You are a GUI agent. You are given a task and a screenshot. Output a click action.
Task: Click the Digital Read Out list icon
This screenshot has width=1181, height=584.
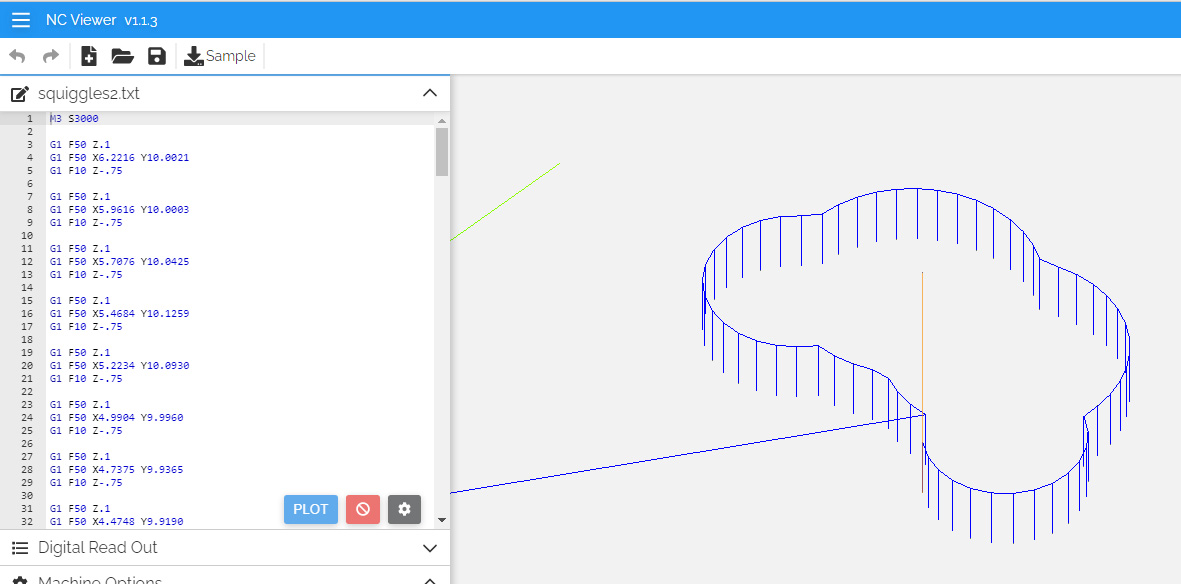(x=20, y=548)
